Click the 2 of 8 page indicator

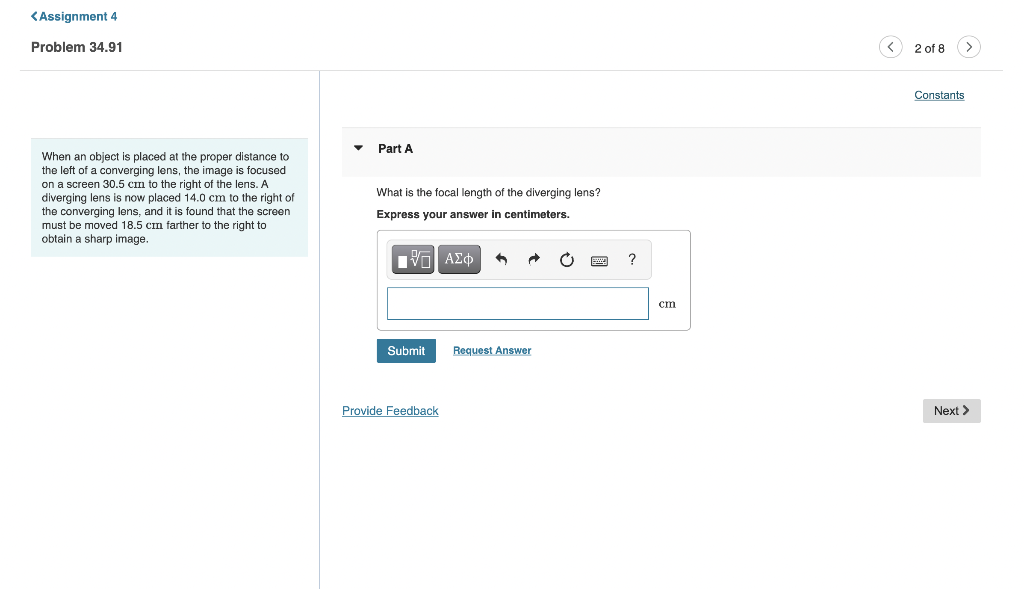(929, 48)
